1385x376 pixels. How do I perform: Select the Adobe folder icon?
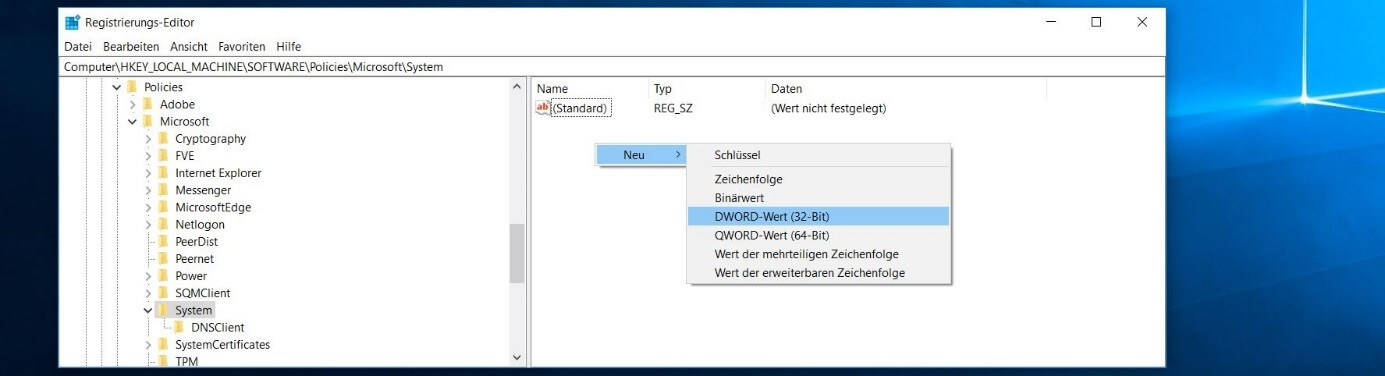click(x=148, y=104)
